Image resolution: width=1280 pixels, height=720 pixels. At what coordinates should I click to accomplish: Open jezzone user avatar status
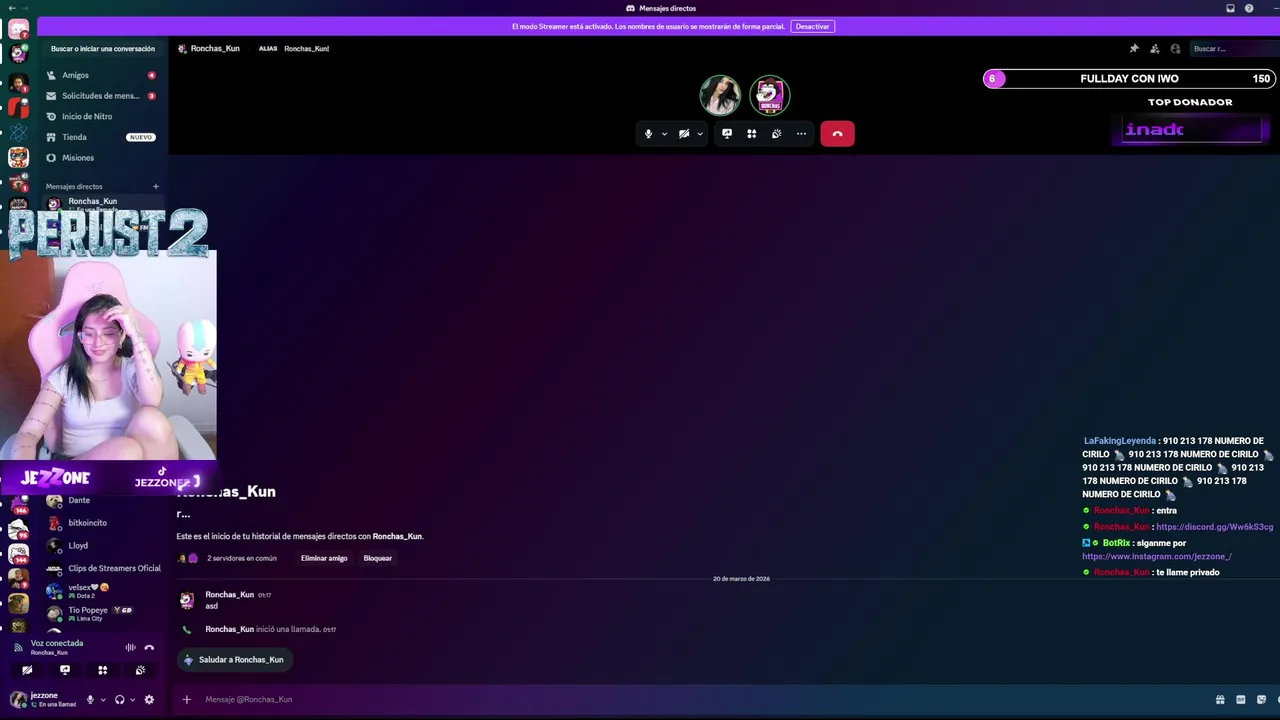point(18,699)
